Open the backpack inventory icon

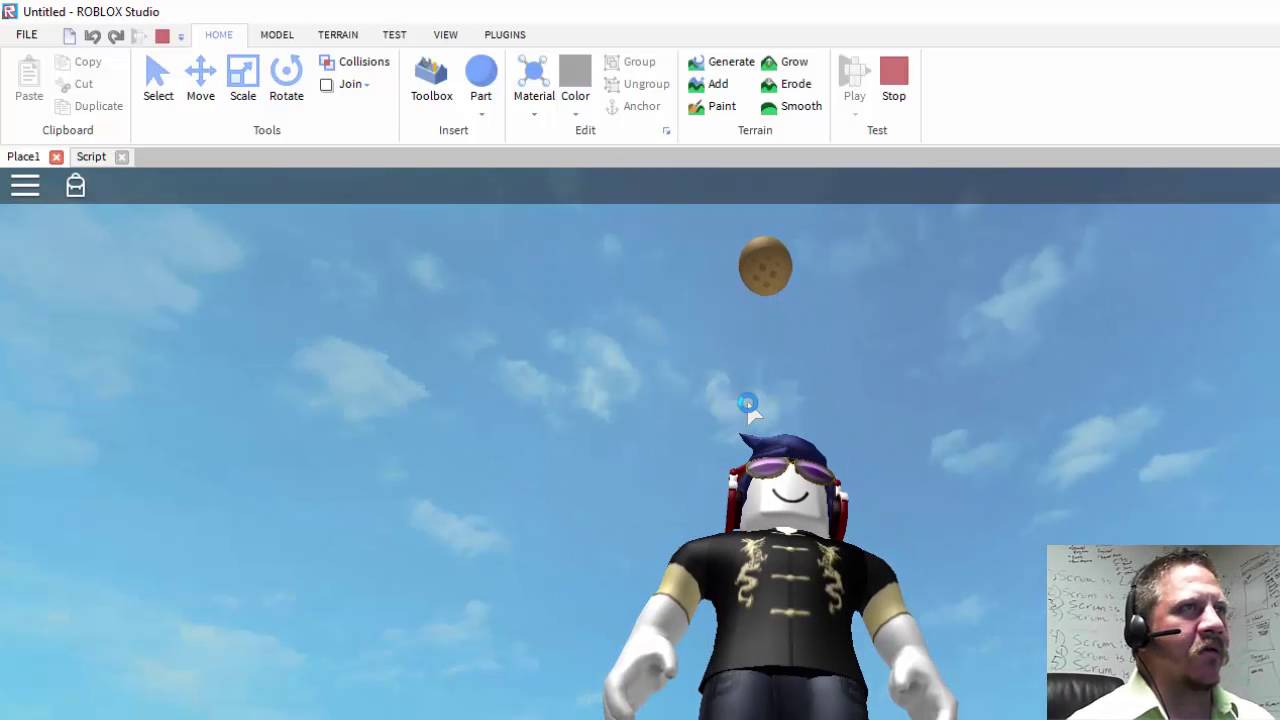click(75, 185)
